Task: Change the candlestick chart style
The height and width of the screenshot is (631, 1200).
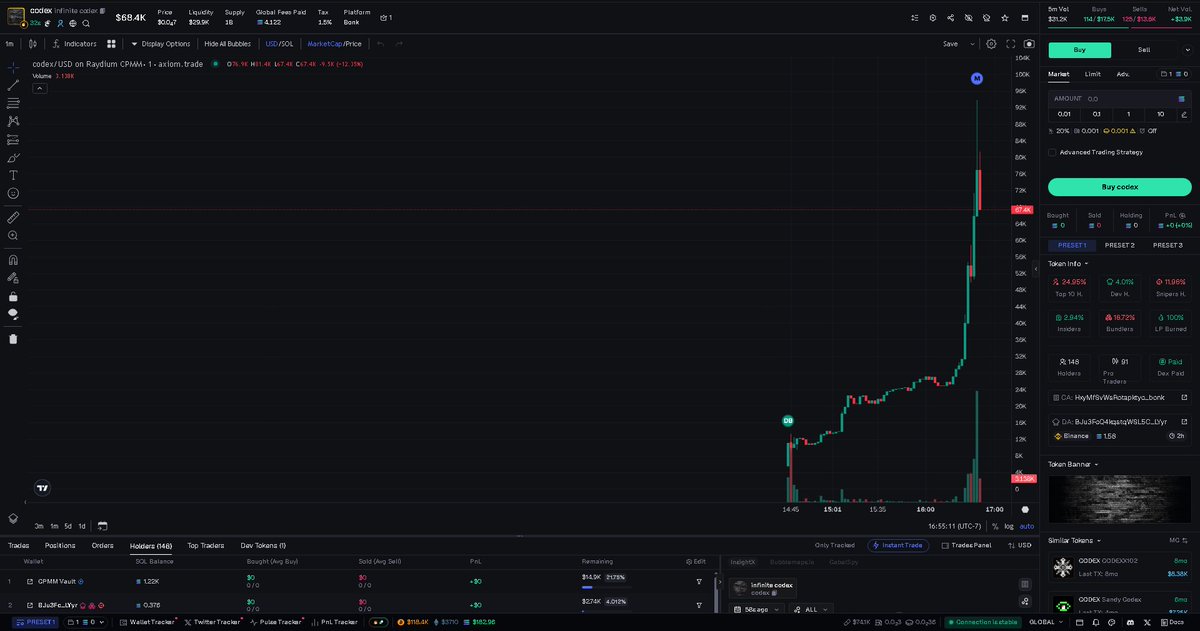Action: (x=33, y=44)
